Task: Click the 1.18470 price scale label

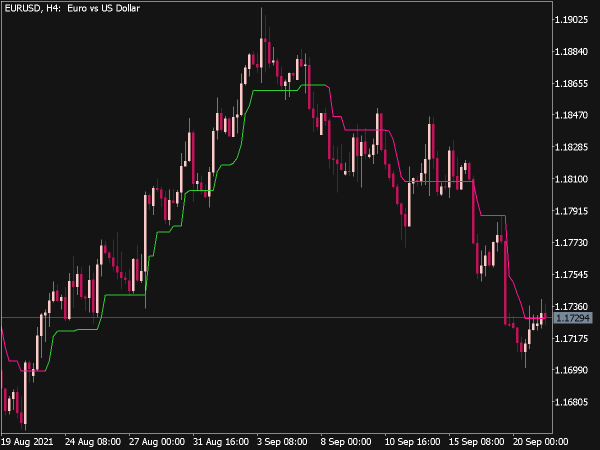Action: (571, 115)
